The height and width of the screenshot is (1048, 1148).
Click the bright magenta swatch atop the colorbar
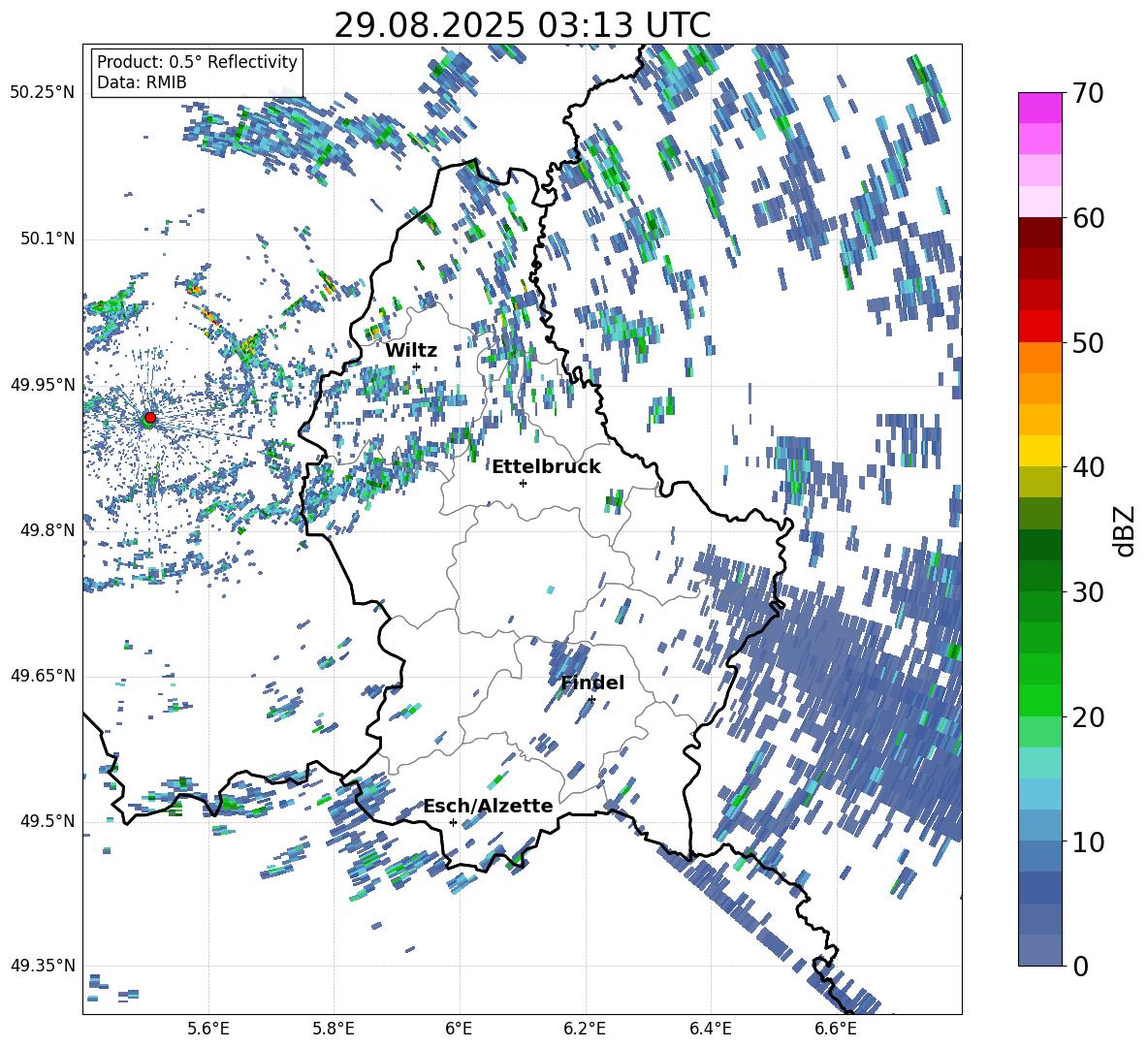click(x=1039, y=108)
